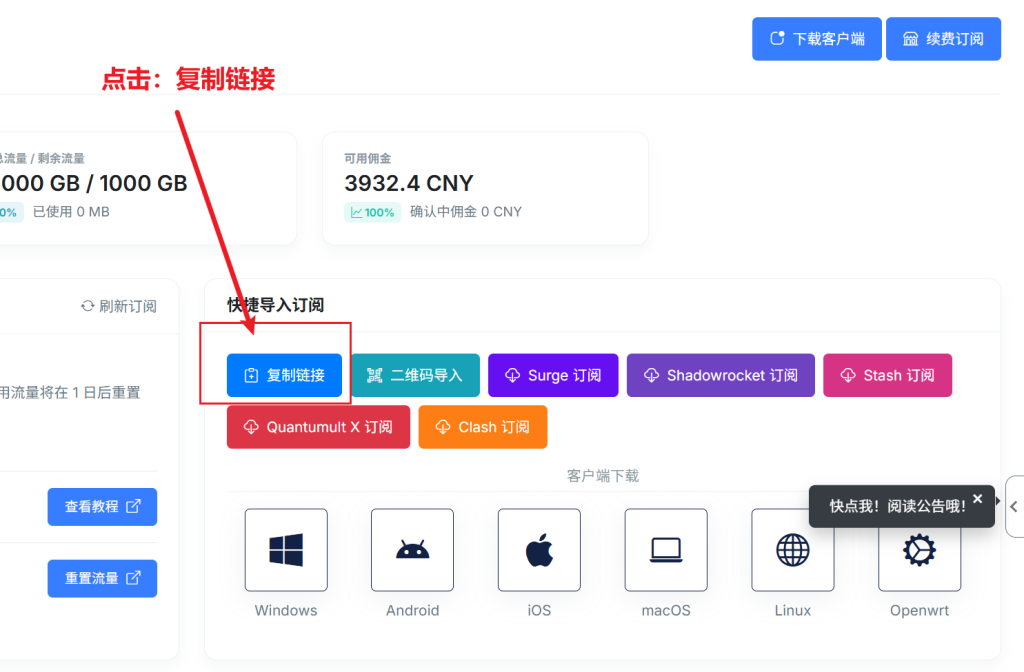Viewport: 1024px width, 672px height.
Task: Click the orange Clash 订阅 button
Action: [x=482, y=427]
